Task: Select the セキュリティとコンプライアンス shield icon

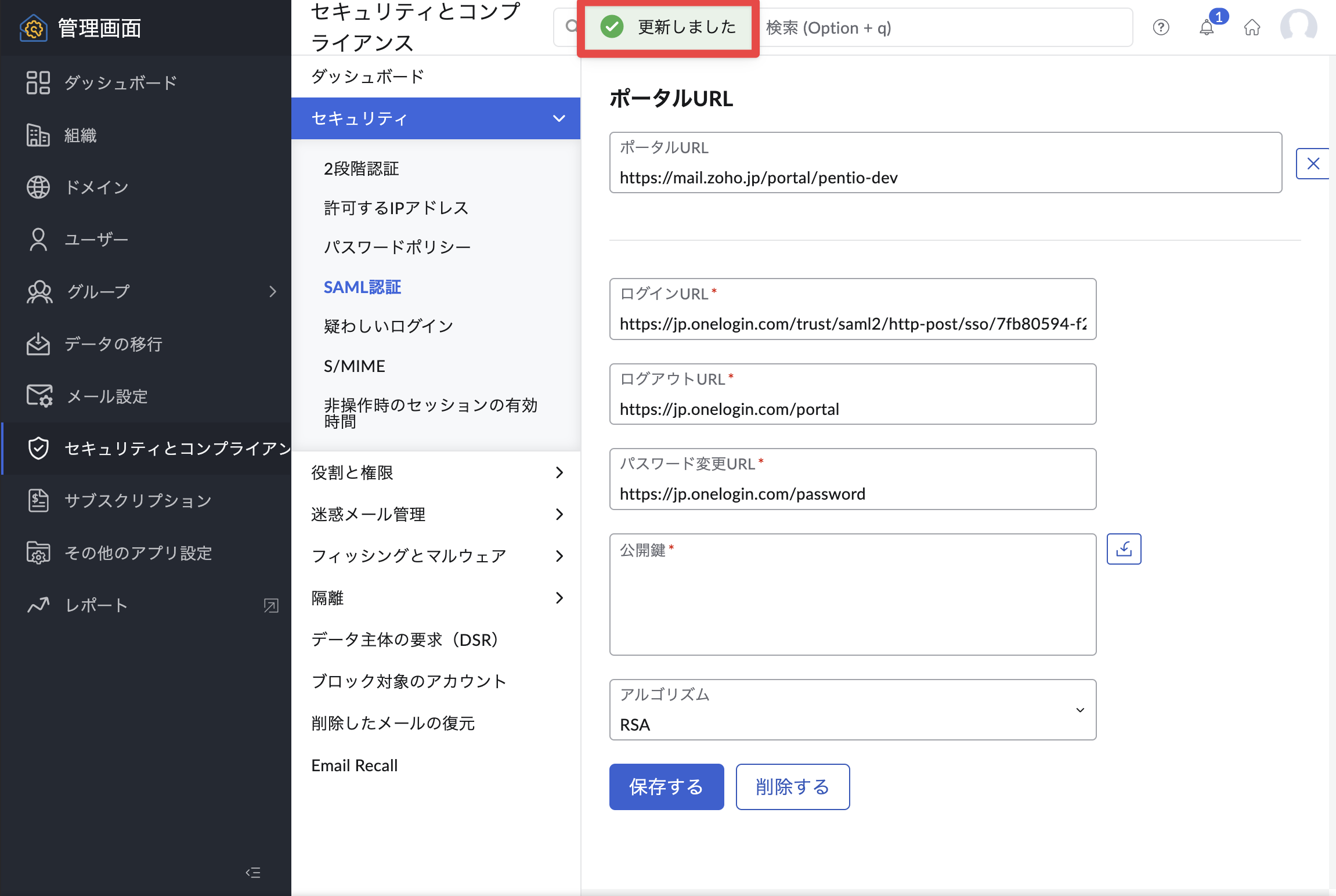Action: click(38, 448)
